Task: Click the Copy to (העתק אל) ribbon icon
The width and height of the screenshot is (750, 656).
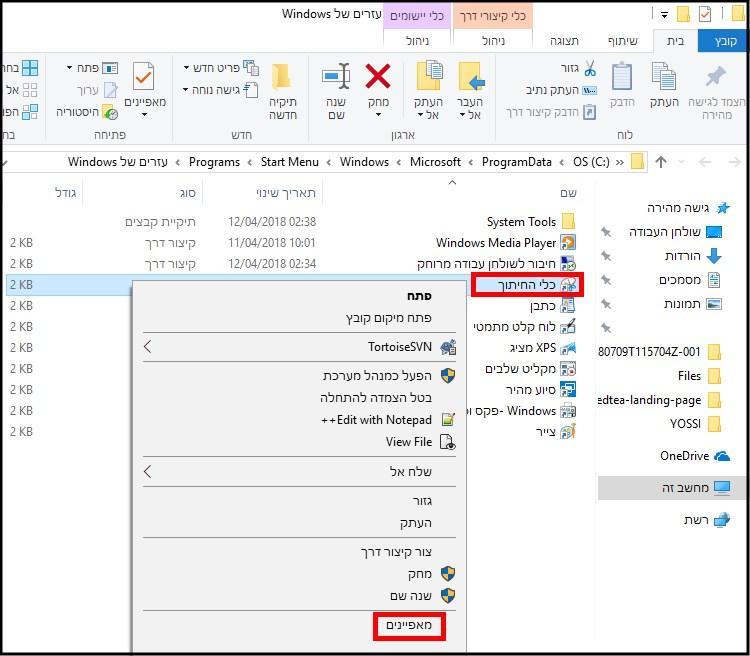Action: click(x=429, y=76)
